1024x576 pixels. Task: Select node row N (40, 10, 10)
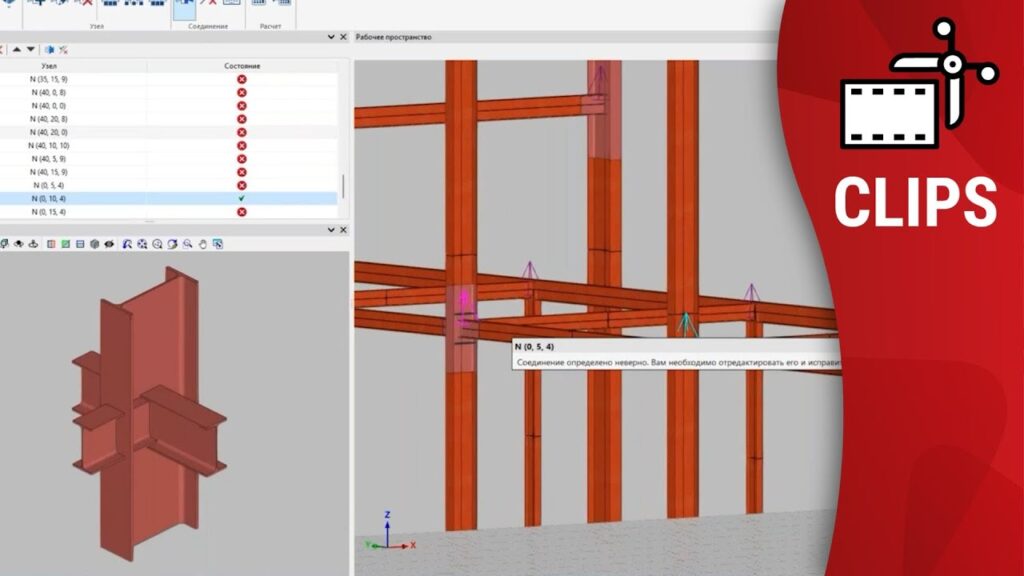point(49,145)
